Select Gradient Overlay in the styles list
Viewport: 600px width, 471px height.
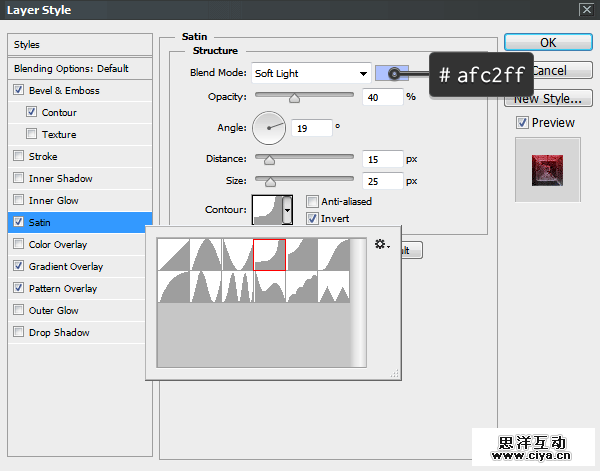pyautogui.click(x=65, y=267)
